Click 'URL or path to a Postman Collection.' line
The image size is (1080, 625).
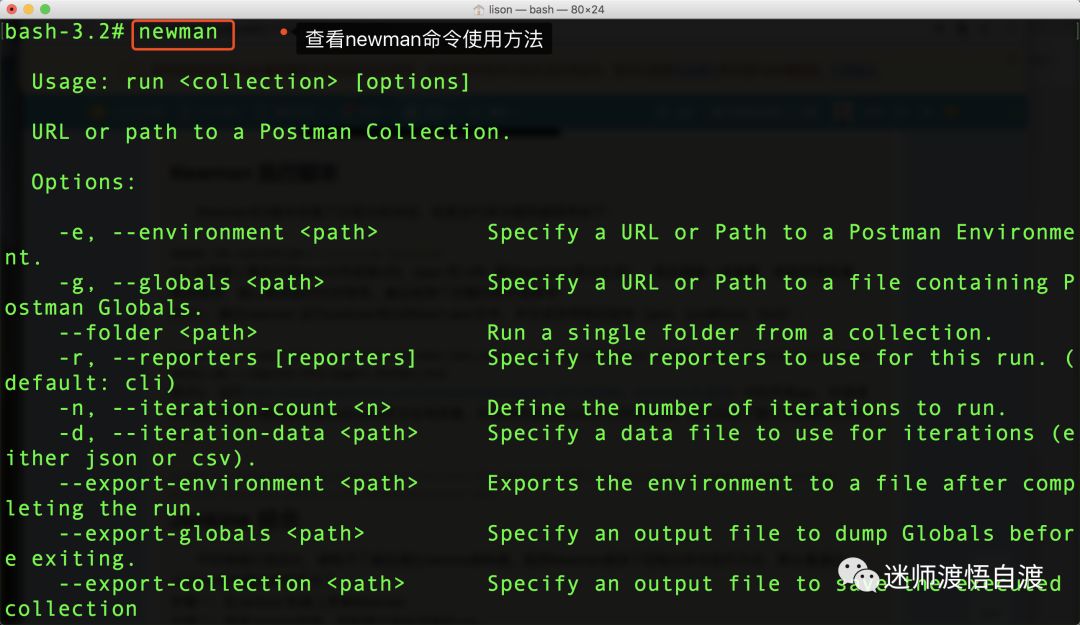[x=271, y=132]
